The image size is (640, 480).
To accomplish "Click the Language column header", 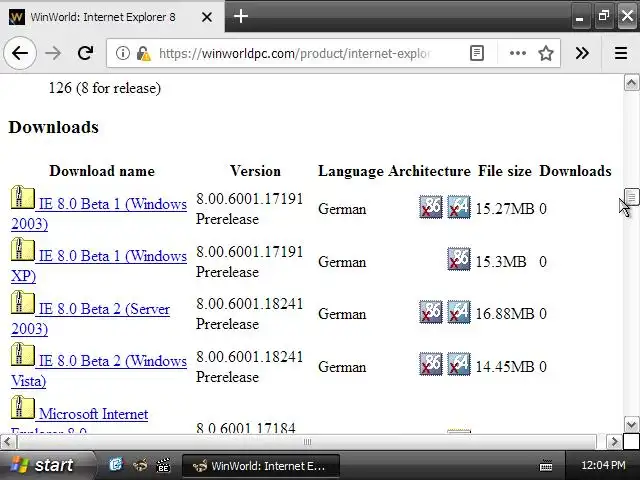I will pyautogui.click(x=351, y=171).
